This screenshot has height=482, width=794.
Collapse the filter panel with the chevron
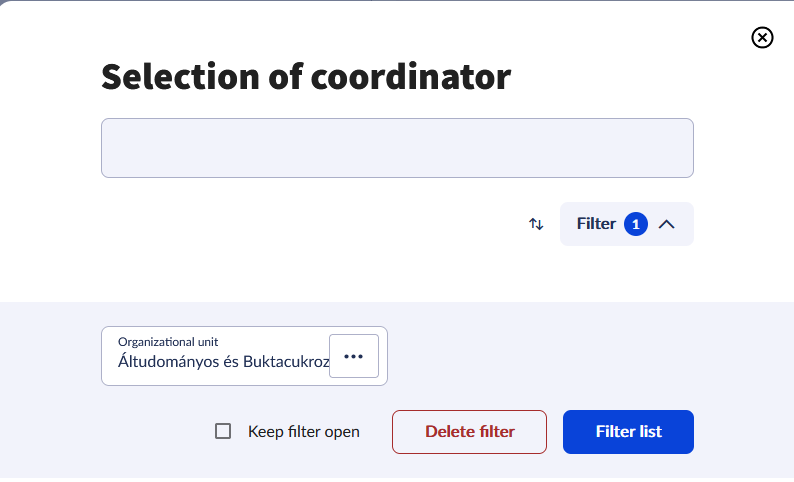[667, 224]
